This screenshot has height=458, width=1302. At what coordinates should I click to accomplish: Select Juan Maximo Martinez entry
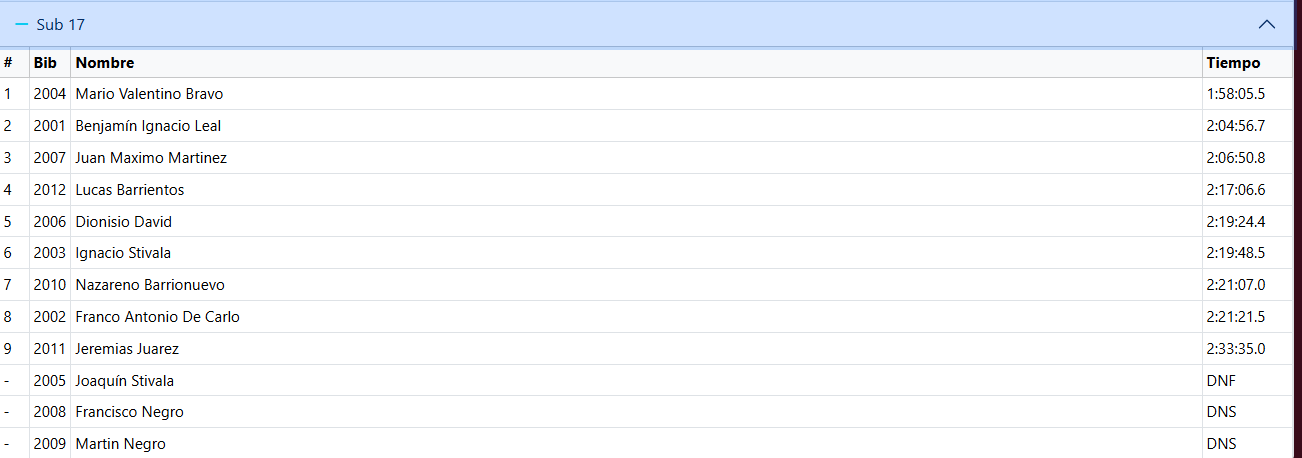pyautogui.click(x=646, y=158)
